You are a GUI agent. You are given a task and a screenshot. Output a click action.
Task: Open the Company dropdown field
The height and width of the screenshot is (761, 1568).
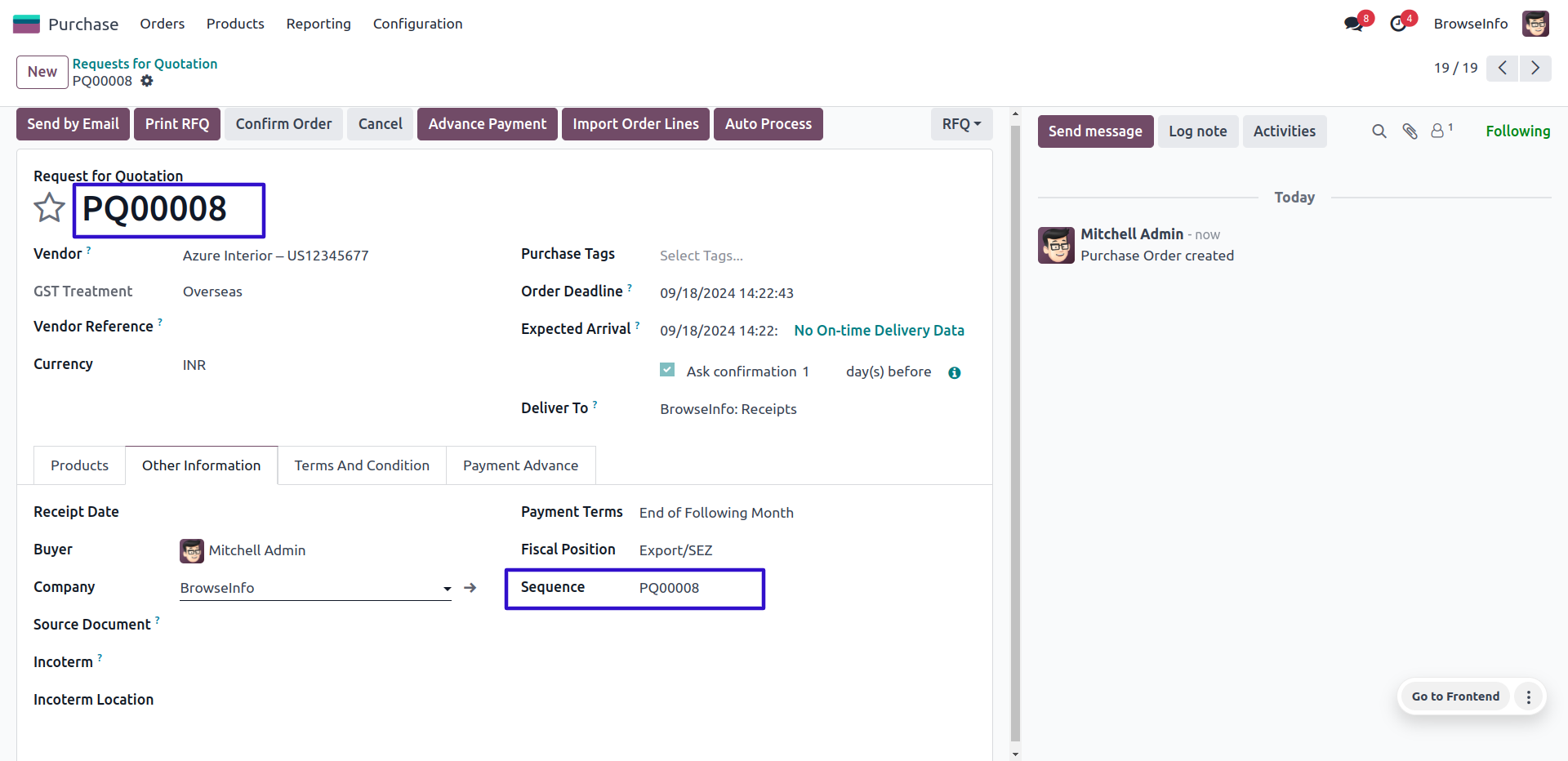[x=314, y=588]
